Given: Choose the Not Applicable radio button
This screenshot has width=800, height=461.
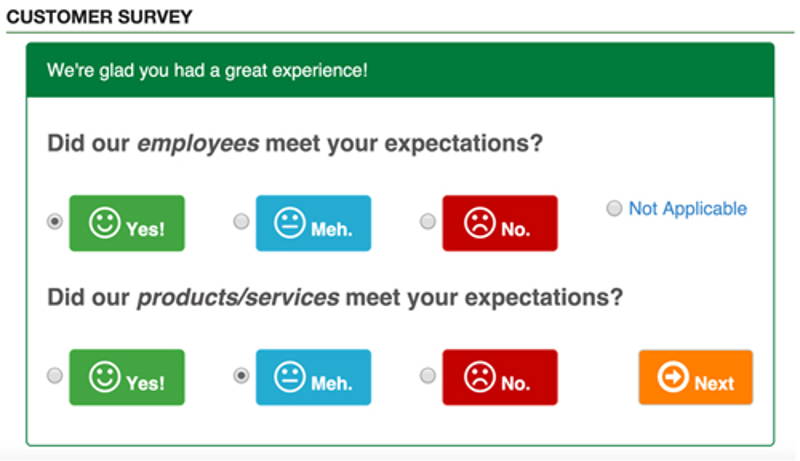Looking at the screenshot, I should pyautogui.click(x=614, y=208).
